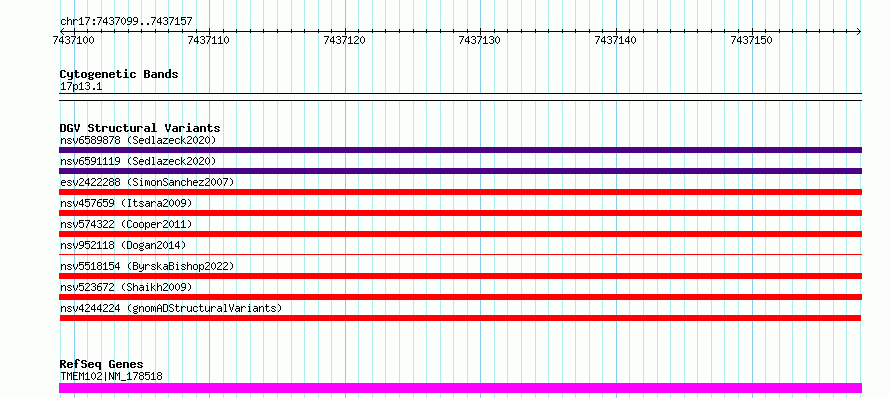Click ruler tick label 7437120
This screenshot has width=890, height=398.
(x=345, y=40)
